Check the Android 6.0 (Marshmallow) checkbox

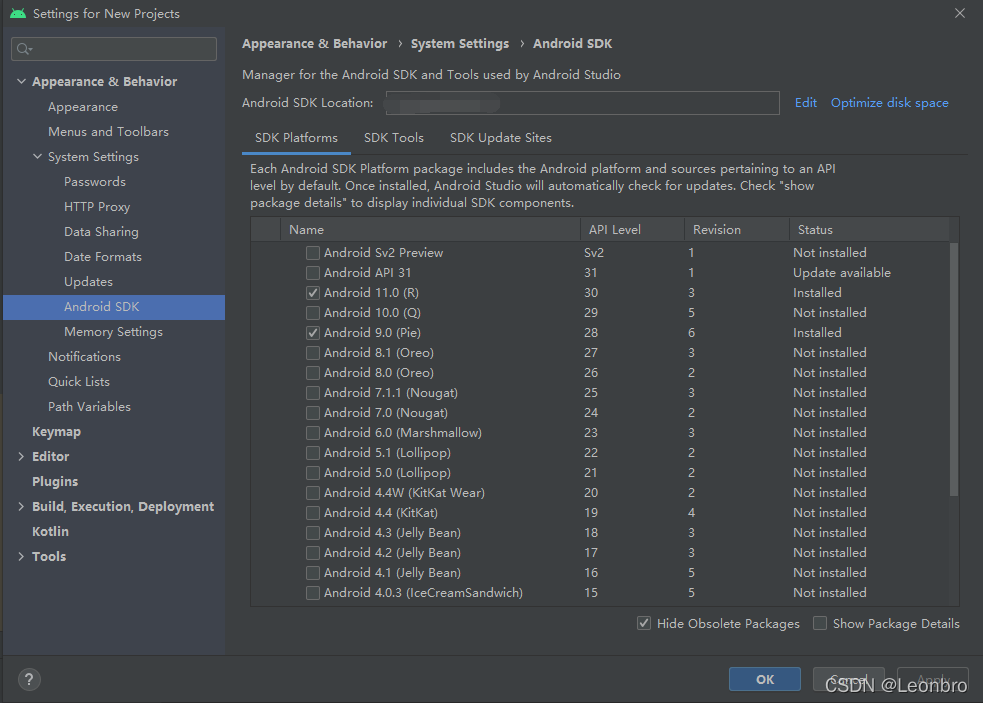point(313,433)
